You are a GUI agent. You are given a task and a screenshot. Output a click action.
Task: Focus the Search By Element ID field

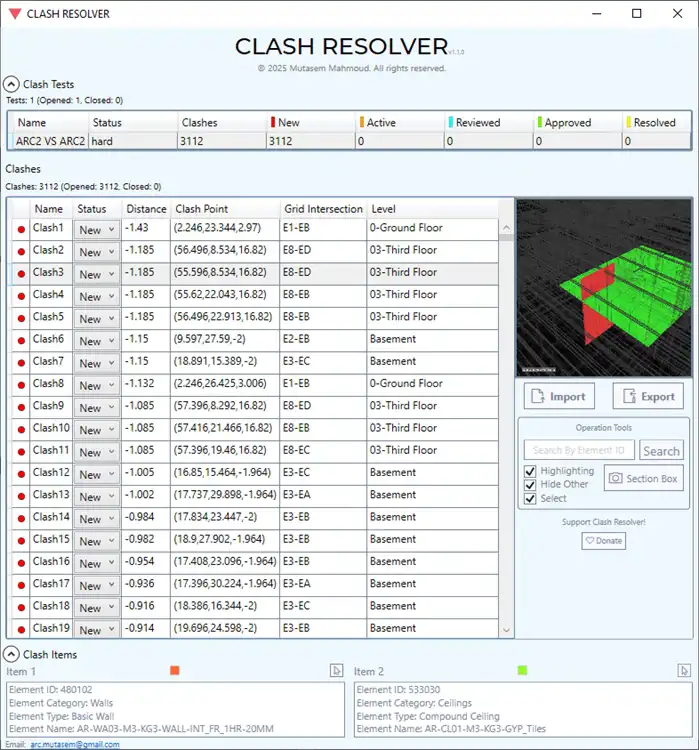click(x=579, y=450)
